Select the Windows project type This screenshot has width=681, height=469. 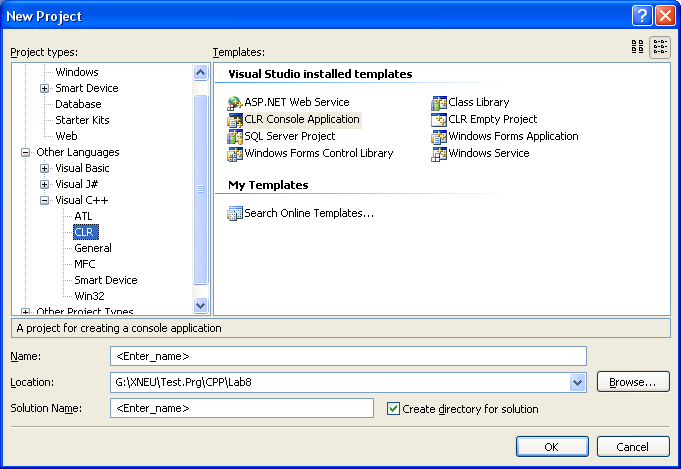[77, 72]
